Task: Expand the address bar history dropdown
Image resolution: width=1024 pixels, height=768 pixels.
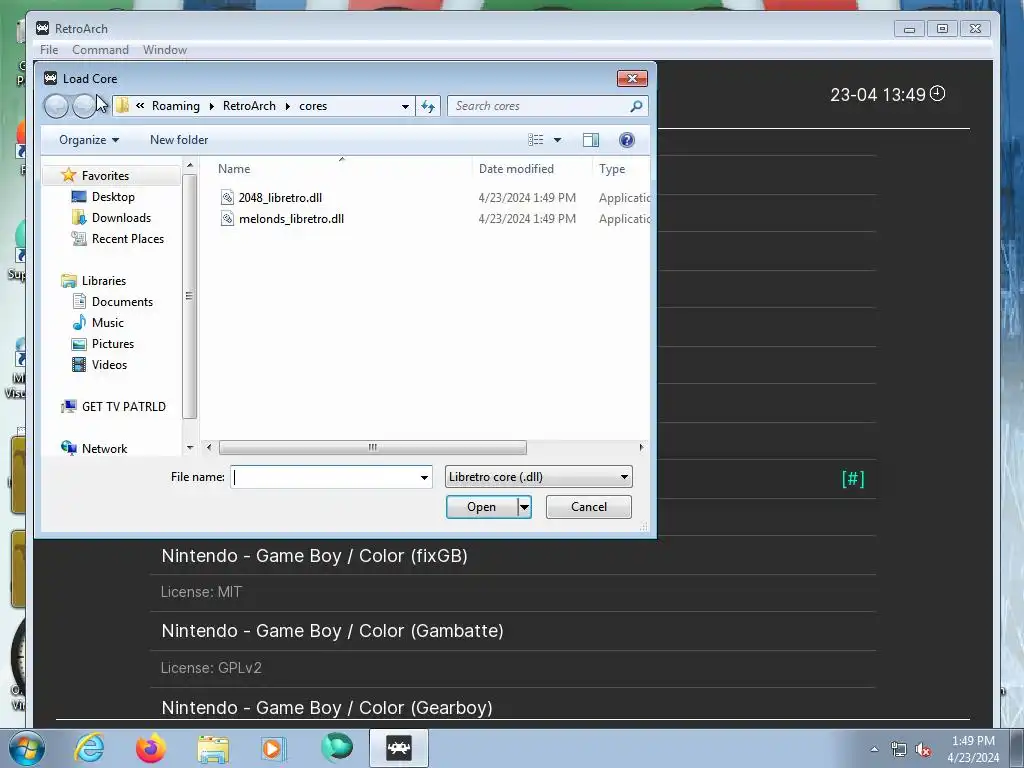Action: tap(405, 106)
